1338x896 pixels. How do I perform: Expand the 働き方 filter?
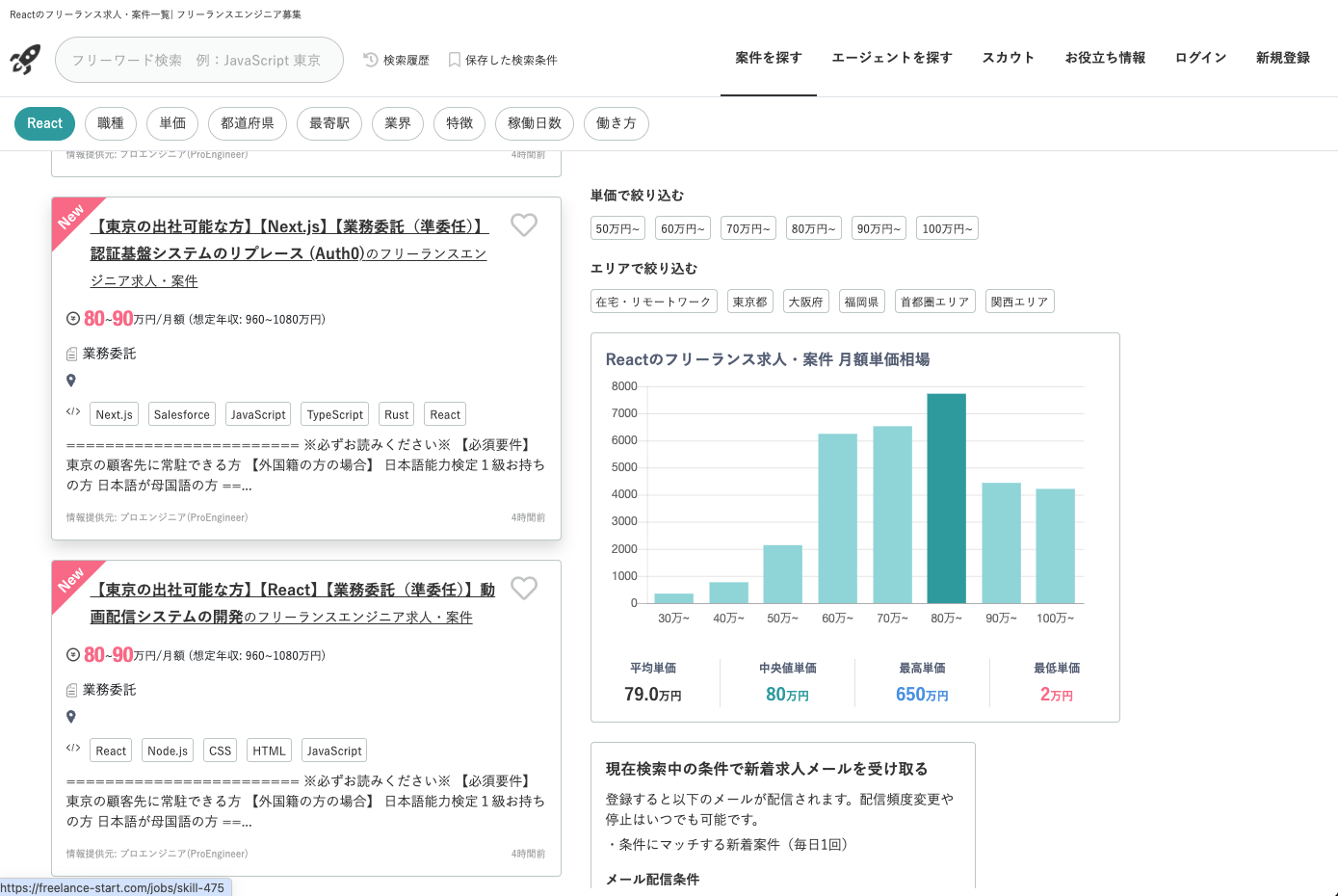(x=616, y=123)
